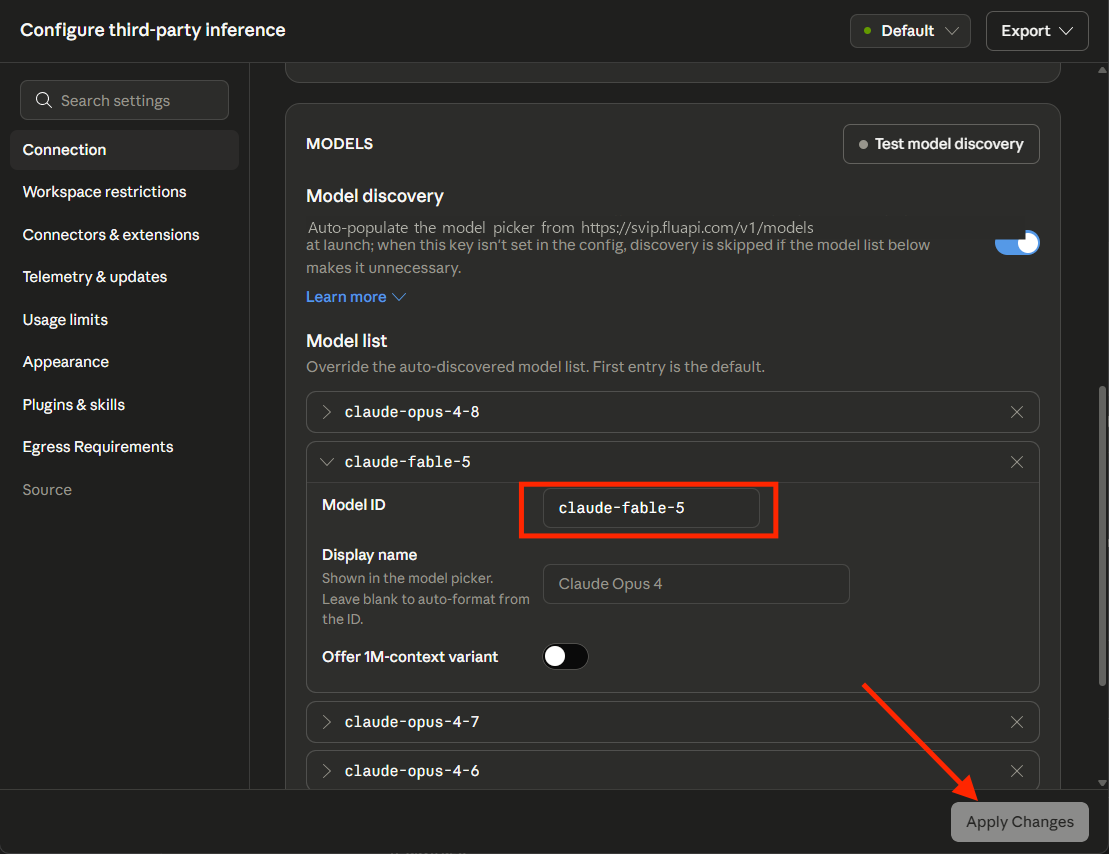Expand the claude-opus-4-6 entry
The width and height of the screenshot is (1109, 854).
pos(326,771)
